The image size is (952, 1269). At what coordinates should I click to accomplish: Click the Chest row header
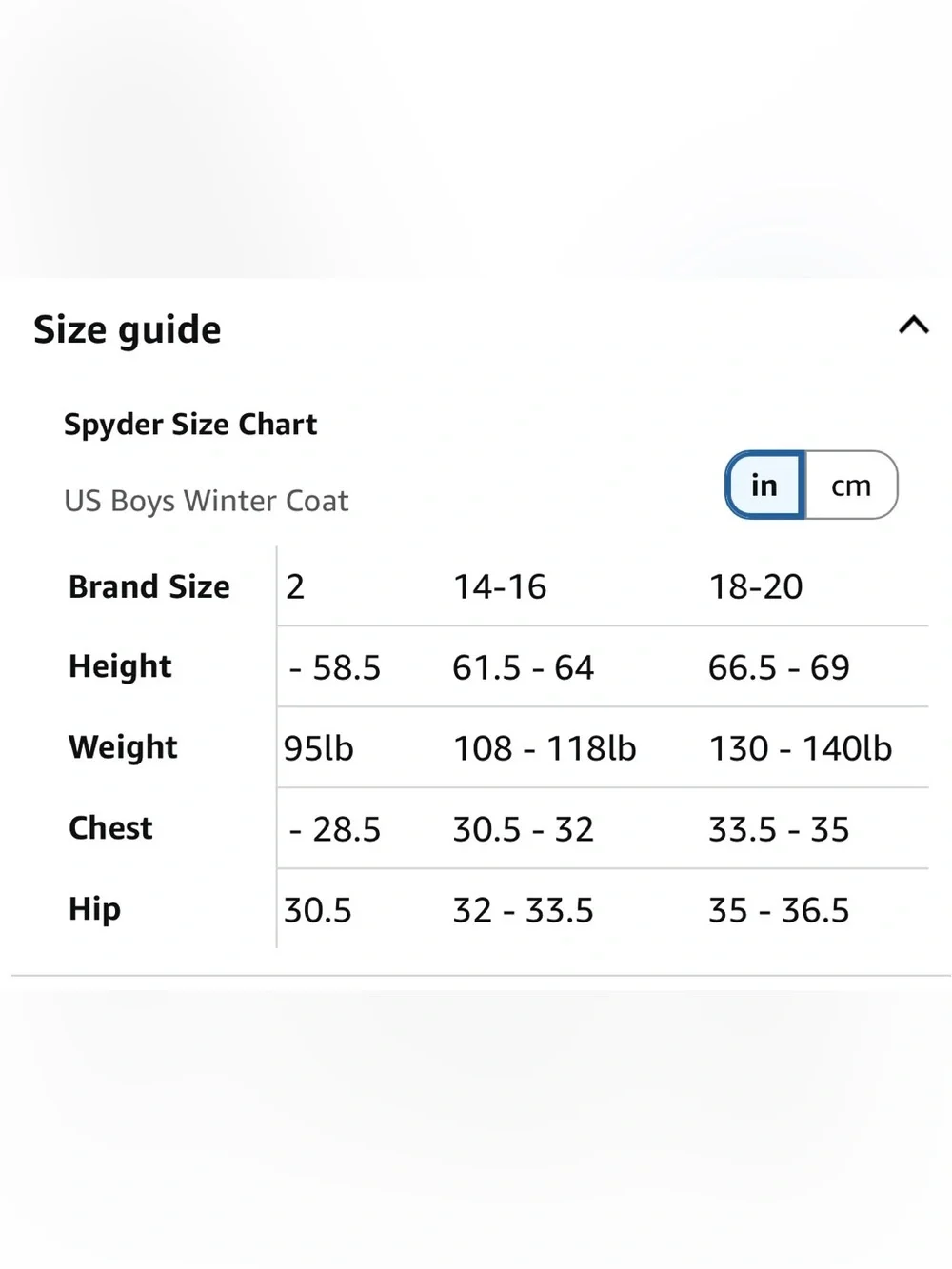(110, 828)
